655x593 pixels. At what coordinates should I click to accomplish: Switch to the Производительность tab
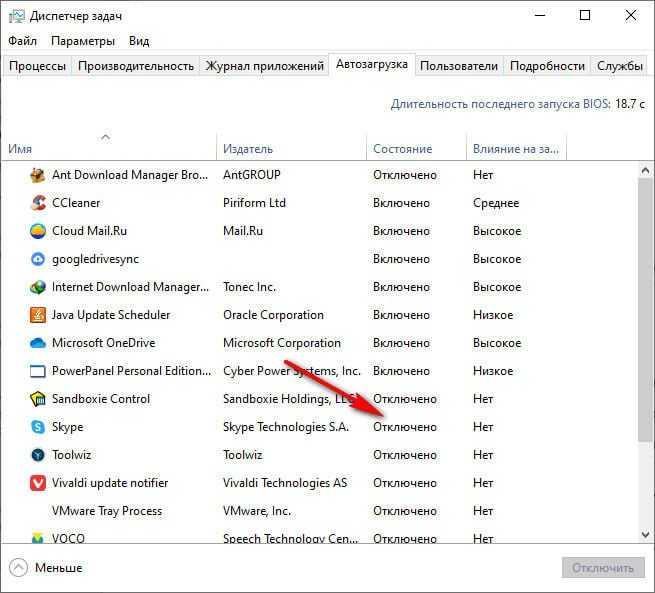coord(136,66)
